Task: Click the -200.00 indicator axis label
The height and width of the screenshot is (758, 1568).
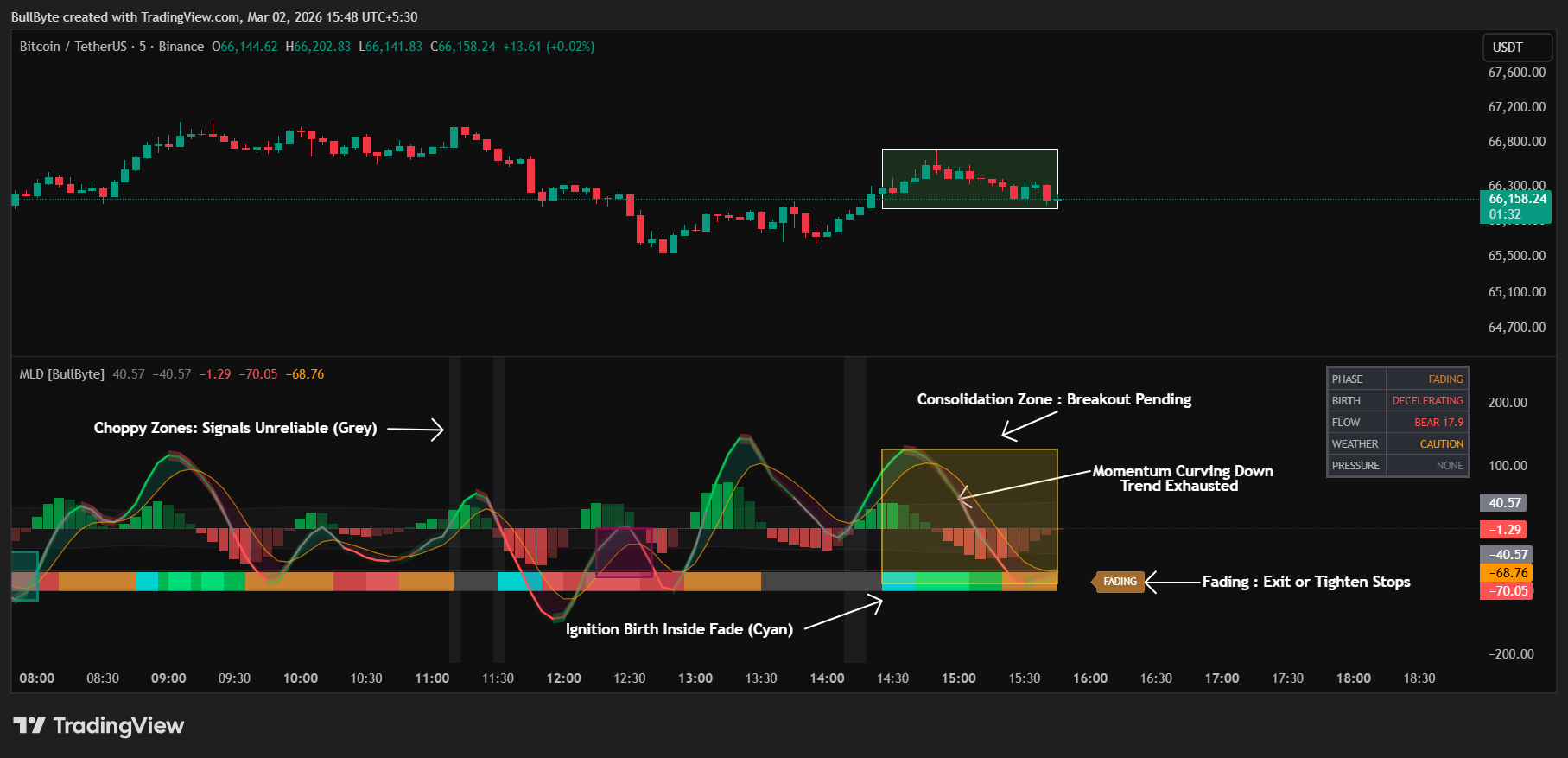Action: [1511, 654]
